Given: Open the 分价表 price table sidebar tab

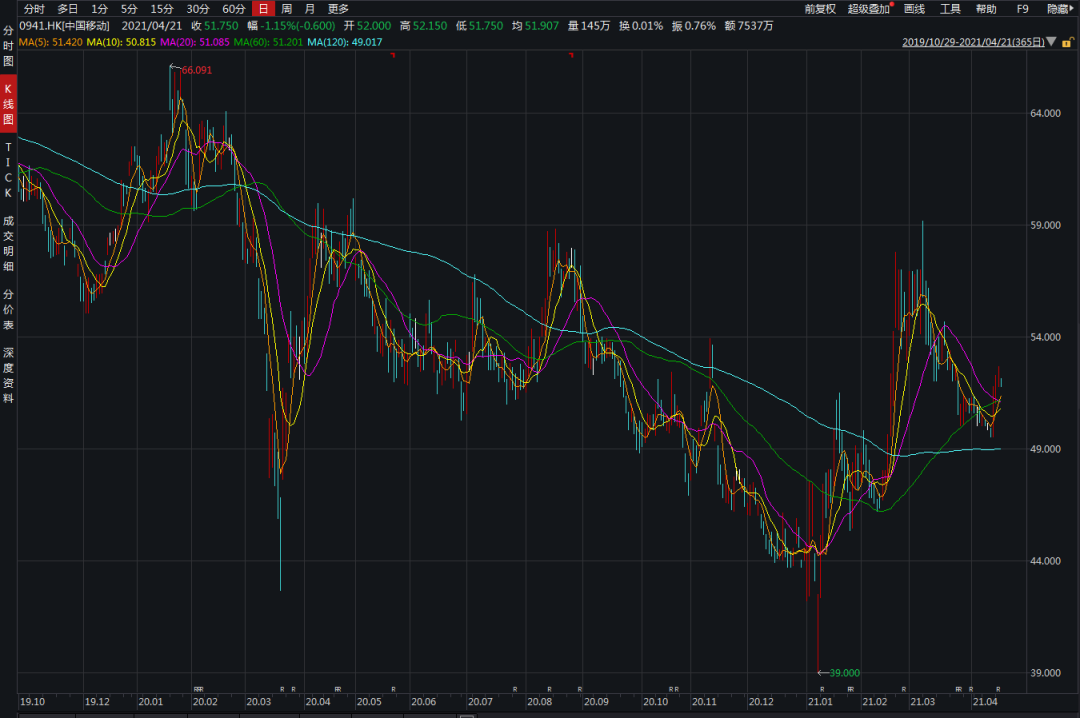Looking at the screenshot, I should pos(8,309).
